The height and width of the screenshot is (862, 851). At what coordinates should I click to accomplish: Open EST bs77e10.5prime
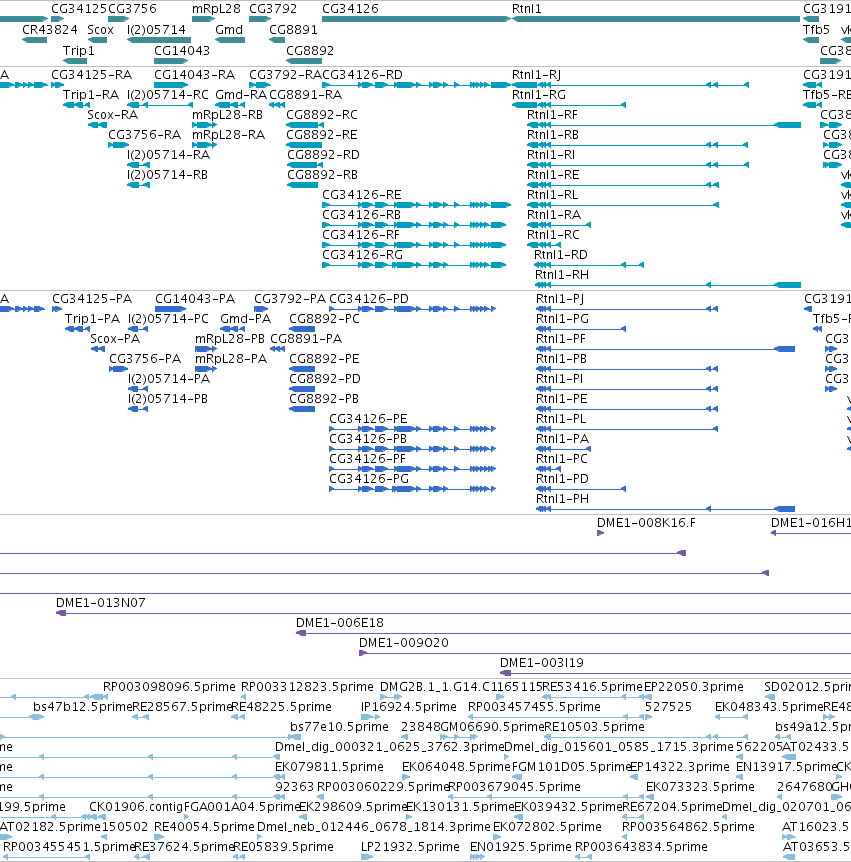[339, 727]
